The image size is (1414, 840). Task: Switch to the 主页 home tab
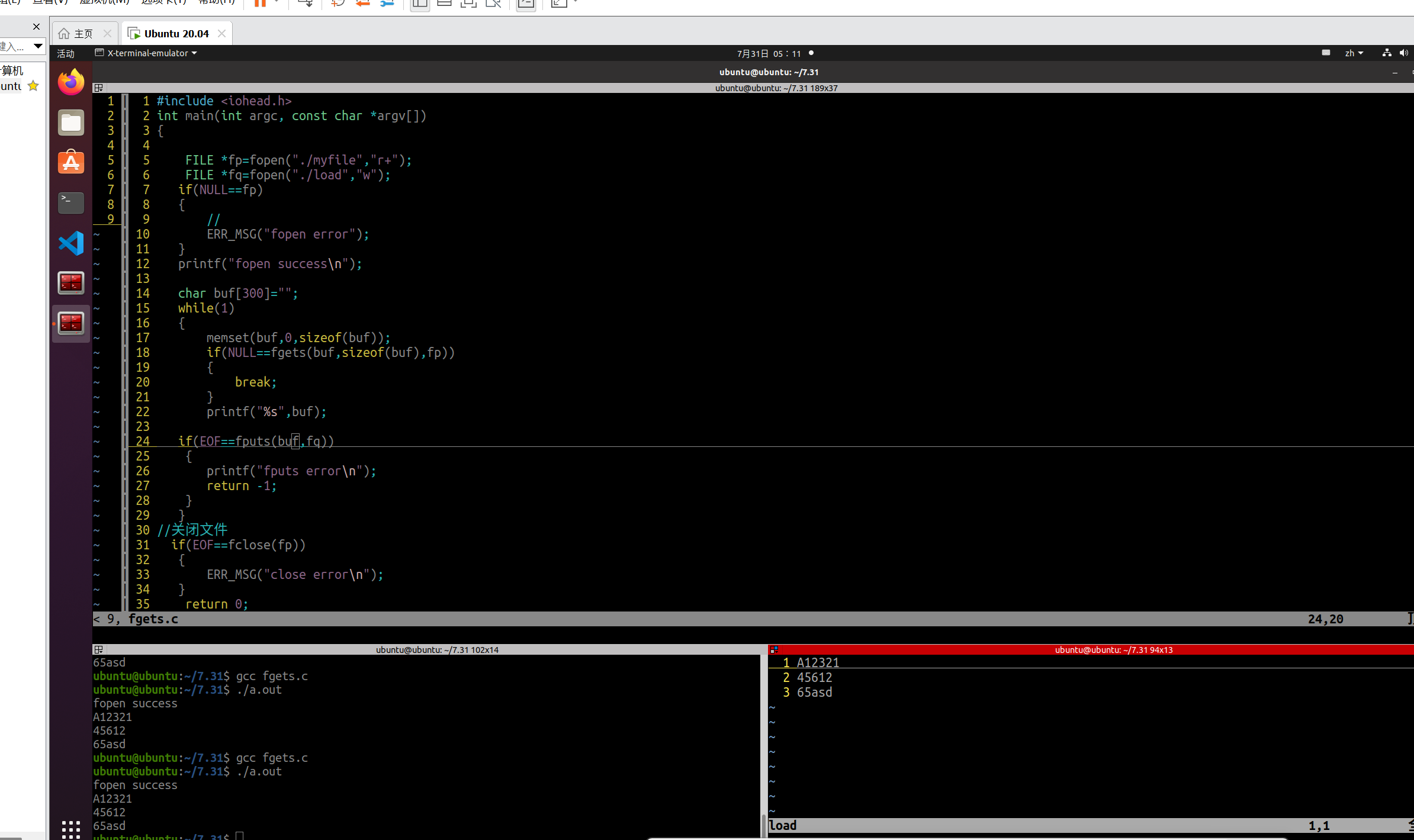(x=83, y=34)
